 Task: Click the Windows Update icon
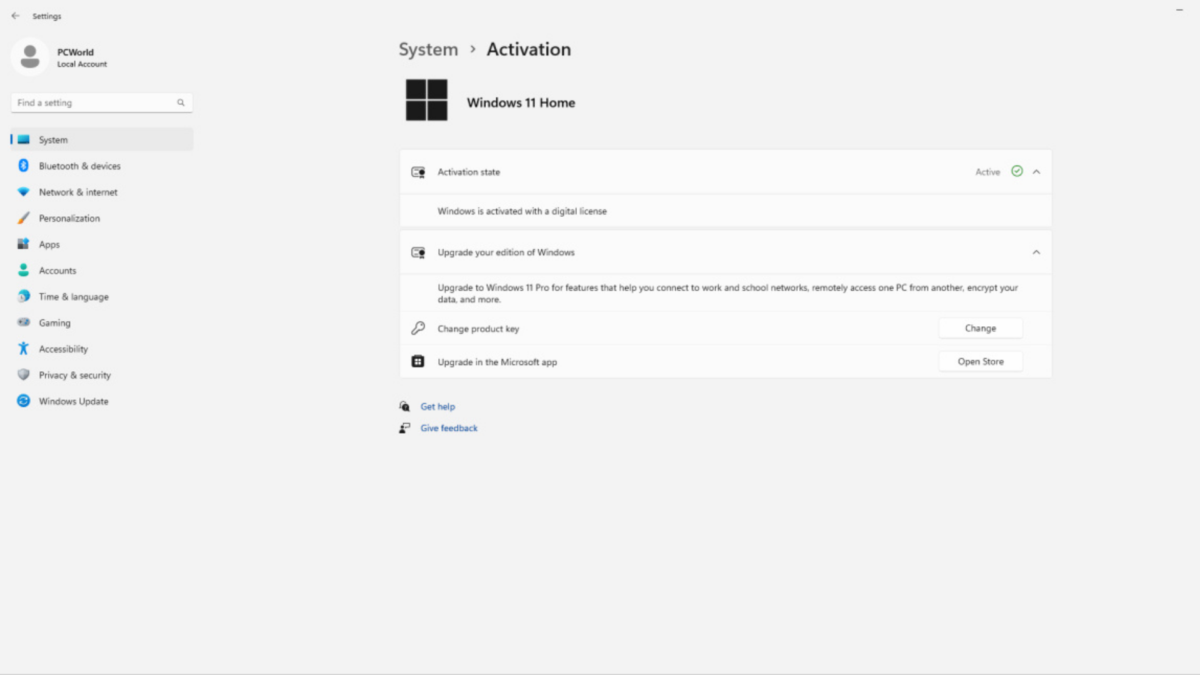coord(23,401)
